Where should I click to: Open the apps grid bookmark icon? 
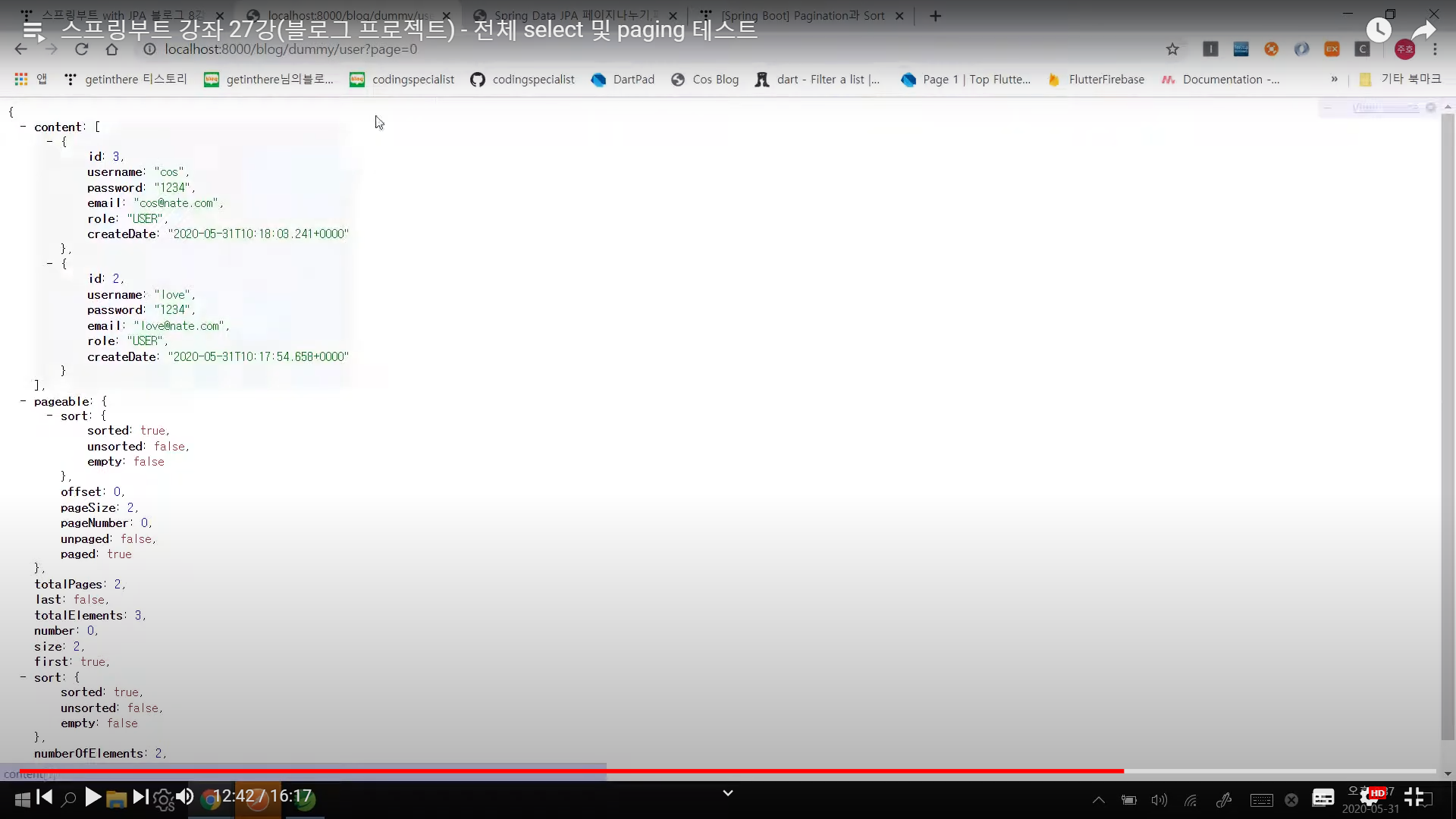(x=21, y=80)
